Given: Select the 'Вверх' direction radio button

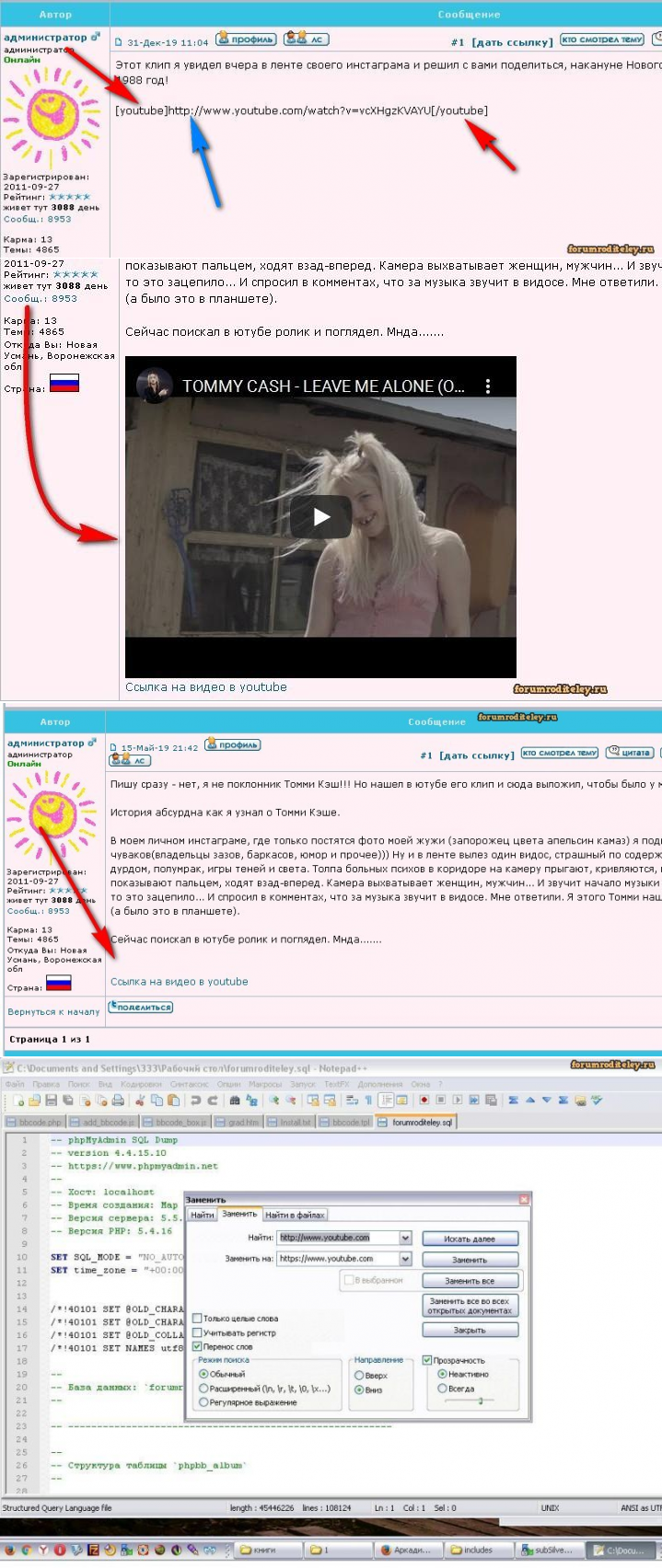Looking at the screenshot, I should coord(359,1376).
